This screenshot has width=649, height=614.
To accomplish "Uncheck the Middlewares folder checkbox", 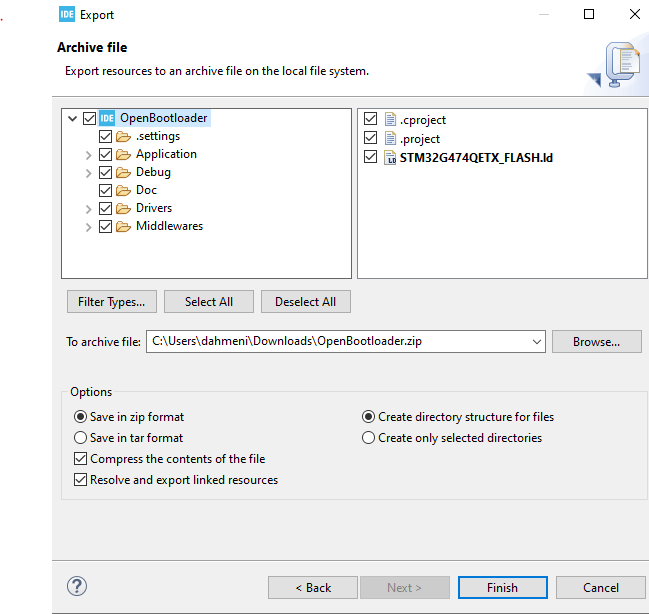I will coord(106,226).
